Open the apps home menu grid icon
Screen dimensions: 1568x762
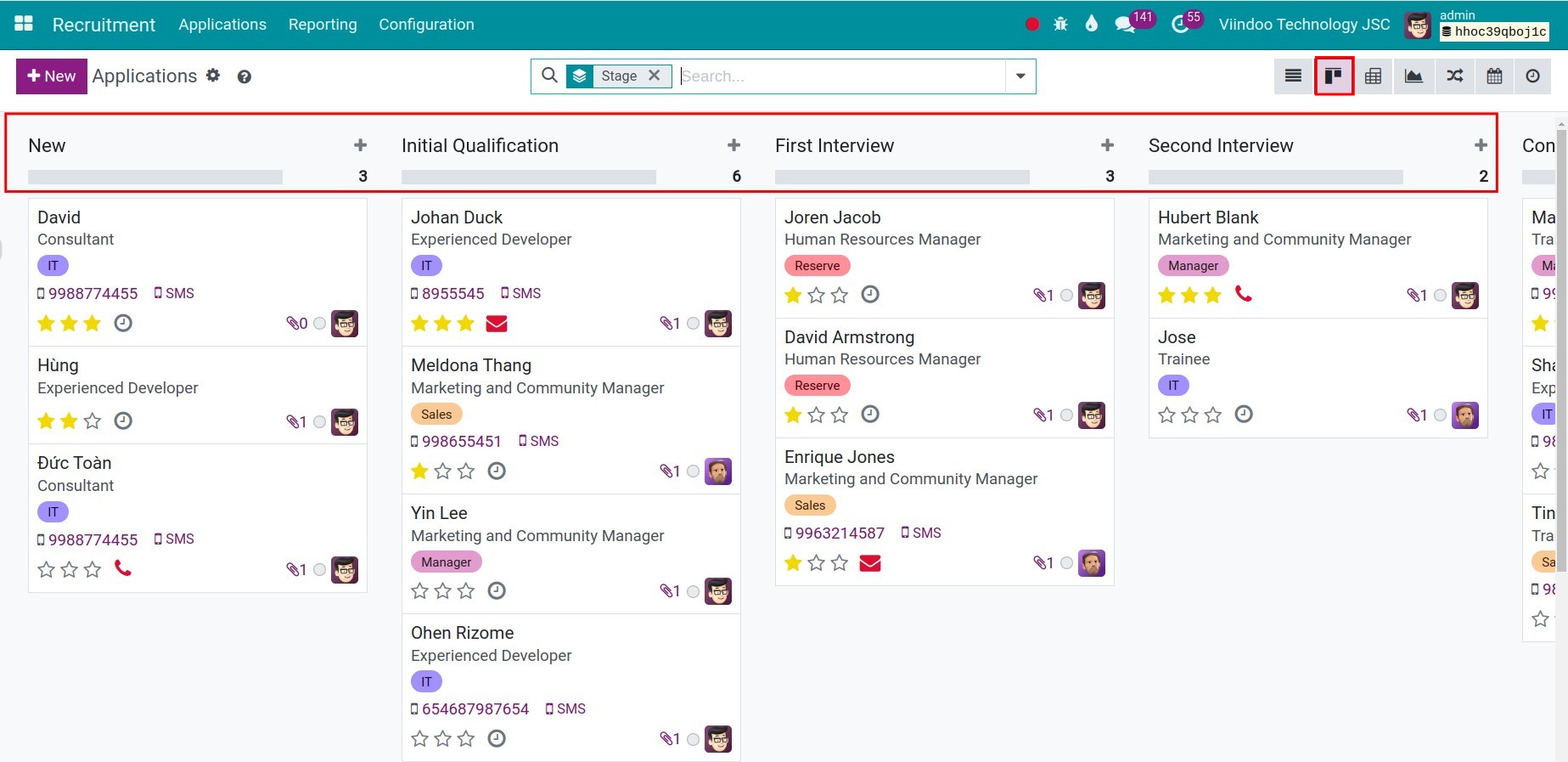coord(24,24)
